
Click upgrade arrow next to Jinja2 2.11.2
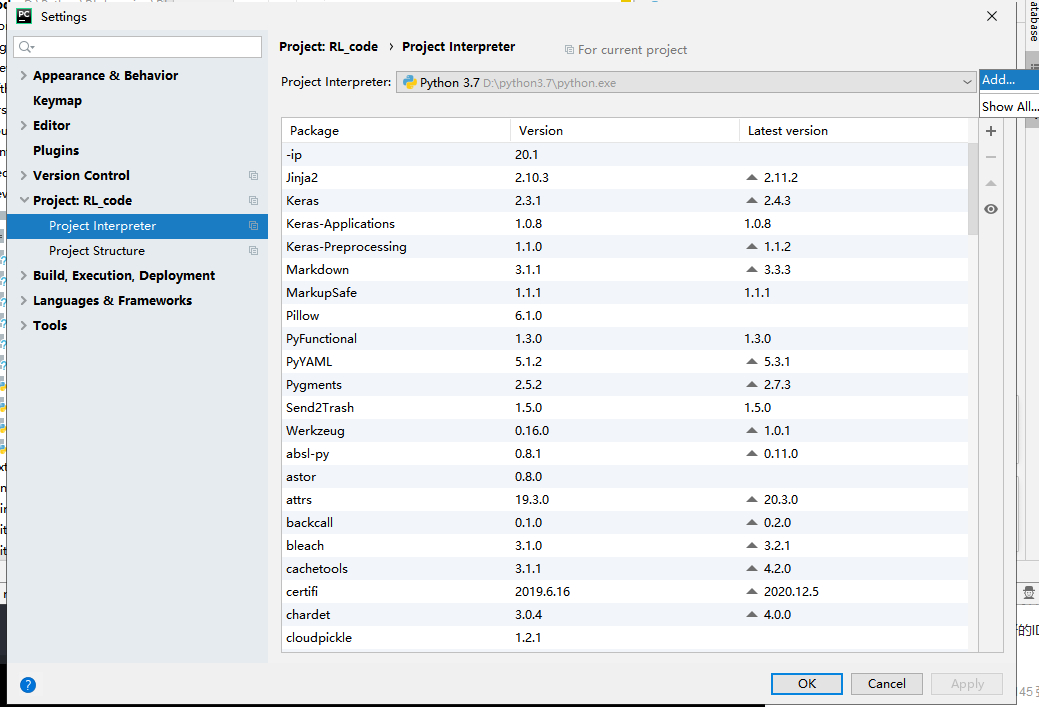tap(751, 178)
